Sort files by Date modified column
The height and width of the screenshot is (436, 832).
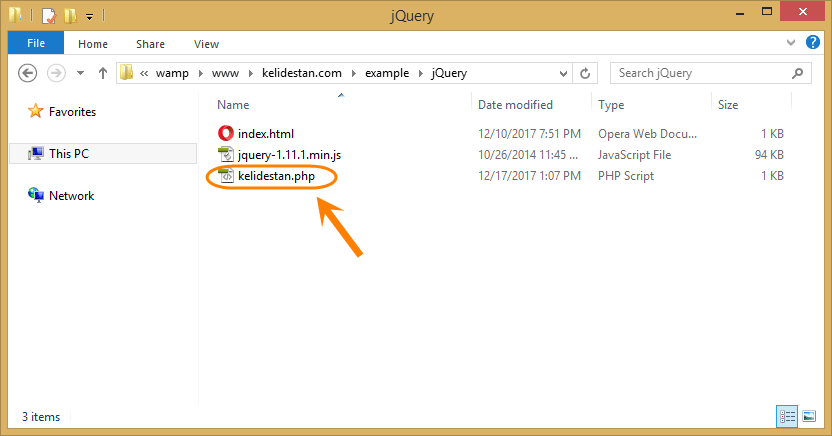point(515,104)
